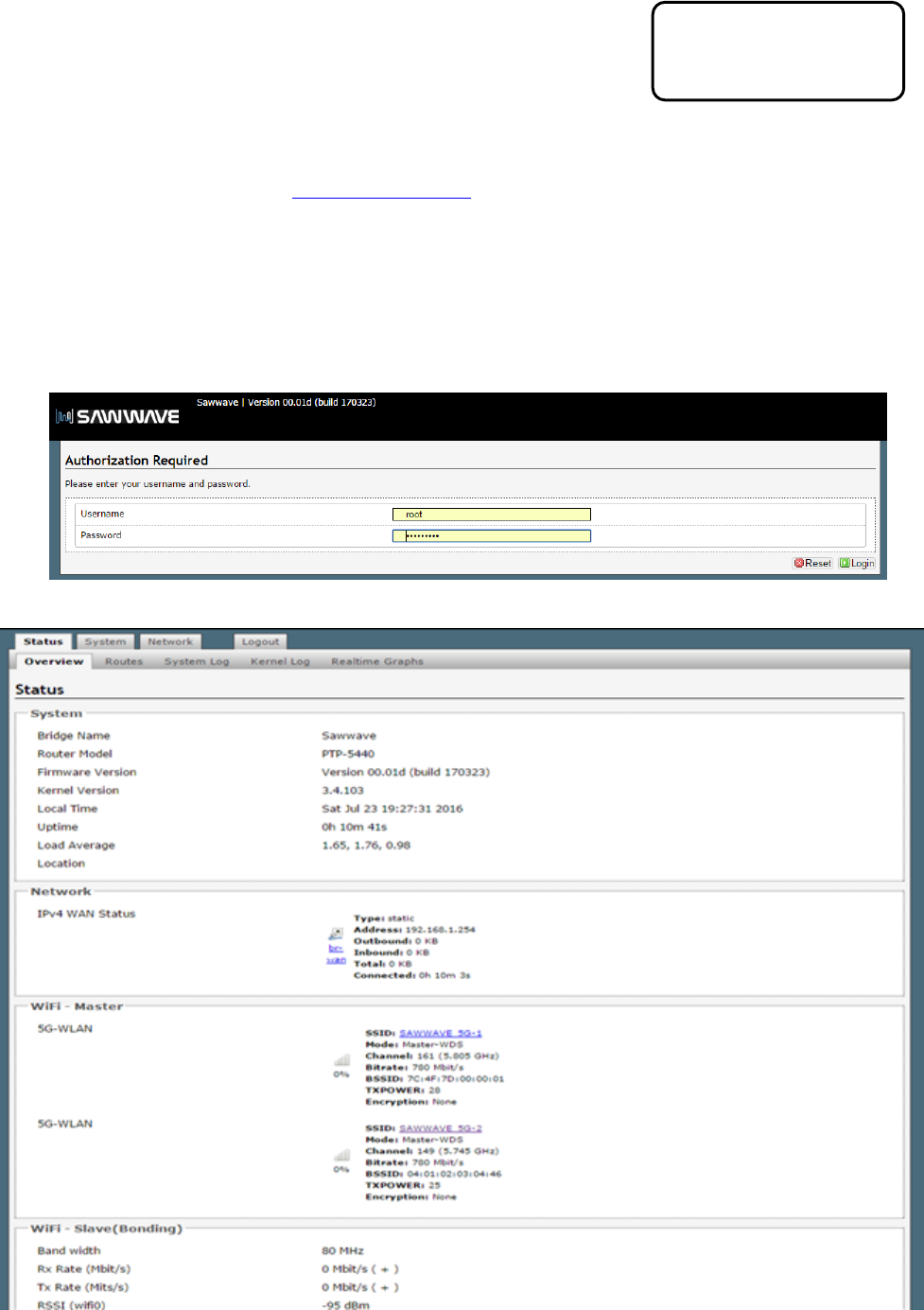Open the System Log sub-tab

point(197,661)
